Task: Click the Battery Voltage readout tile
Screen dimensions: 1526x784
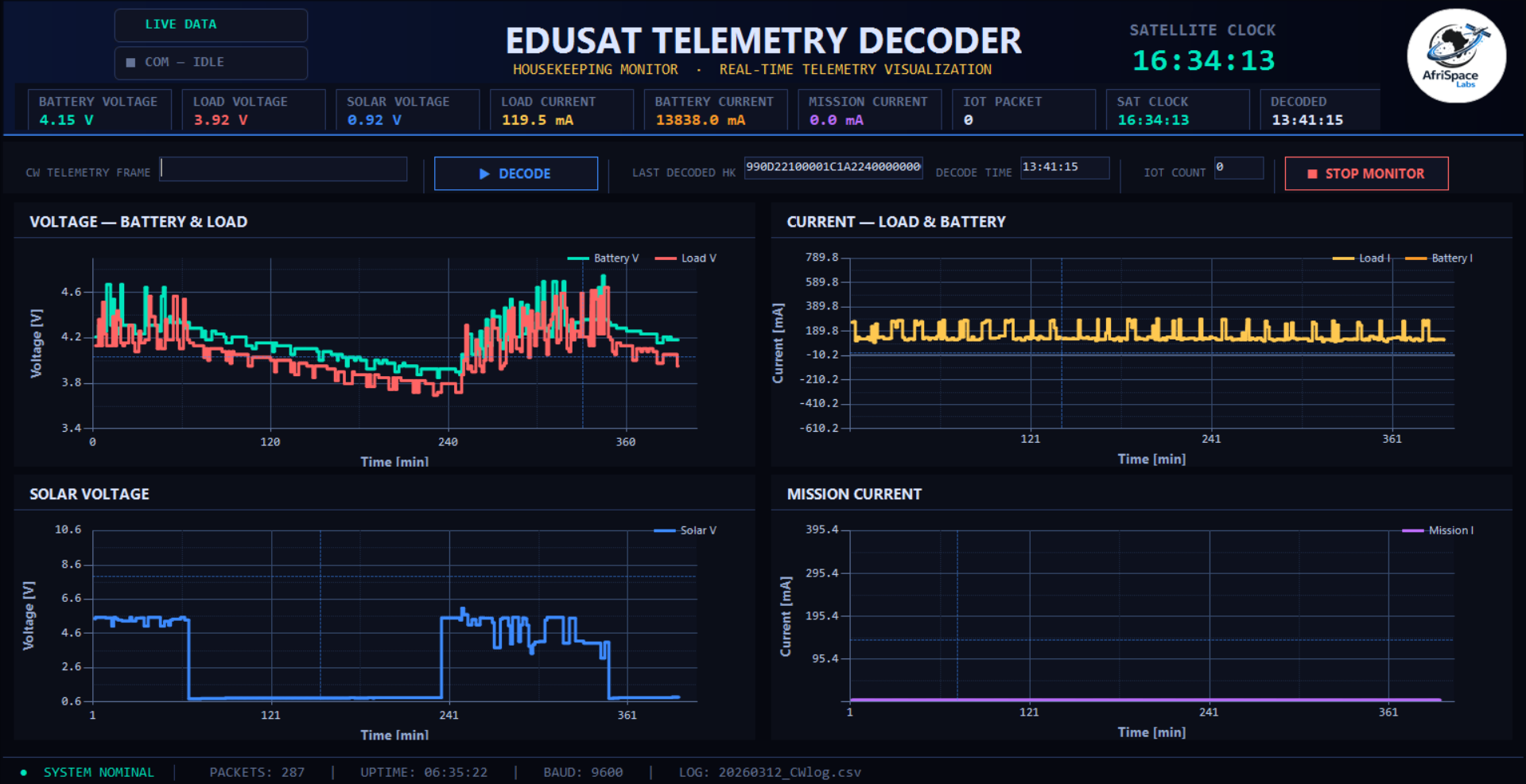Action: 99,111
